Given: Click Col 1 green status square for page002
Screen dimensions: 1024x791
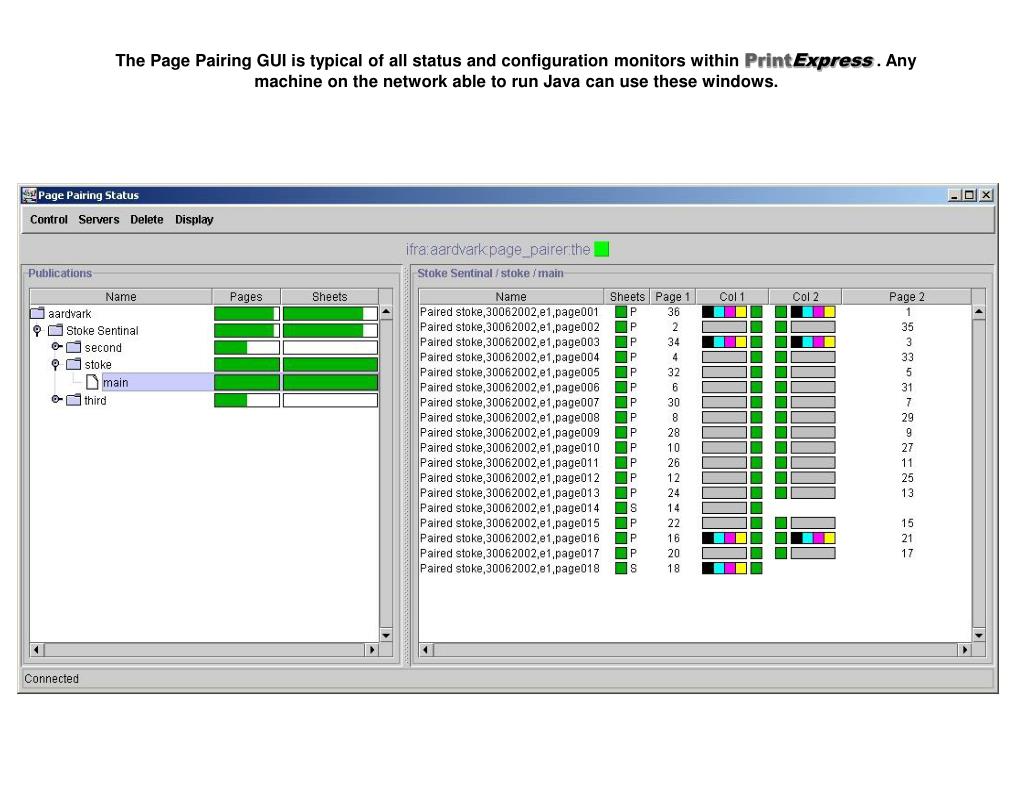Looking at the screenshot, I should pos(756,327).
